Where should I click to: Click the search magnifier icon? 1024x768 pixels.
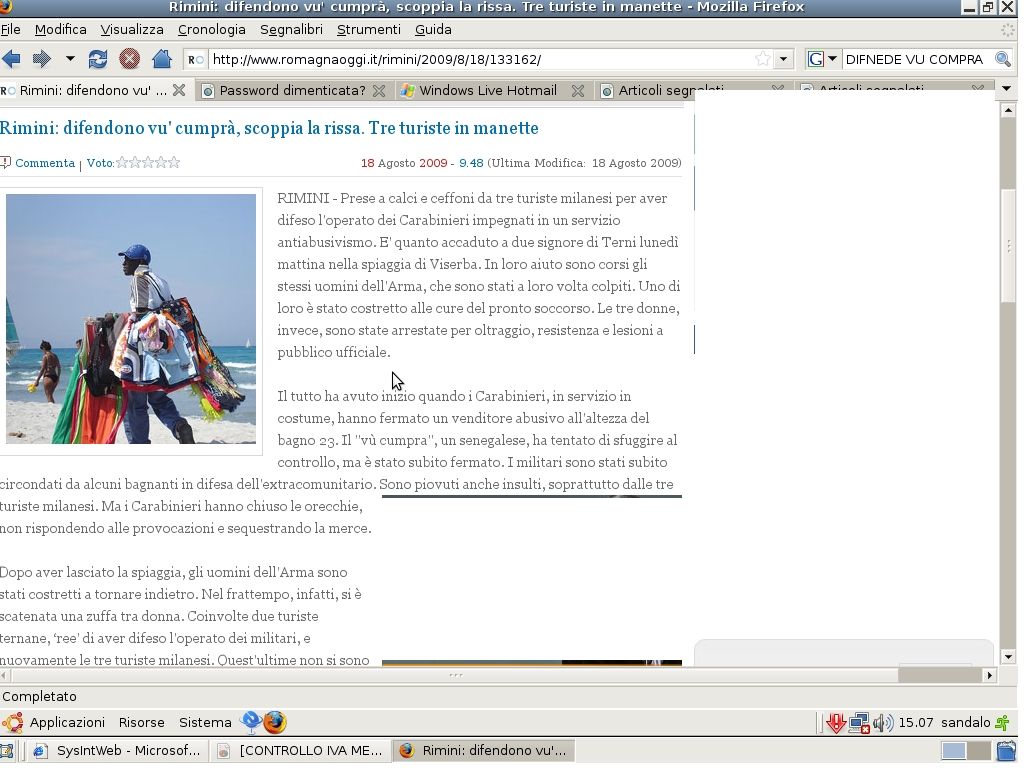(1002, 59)
